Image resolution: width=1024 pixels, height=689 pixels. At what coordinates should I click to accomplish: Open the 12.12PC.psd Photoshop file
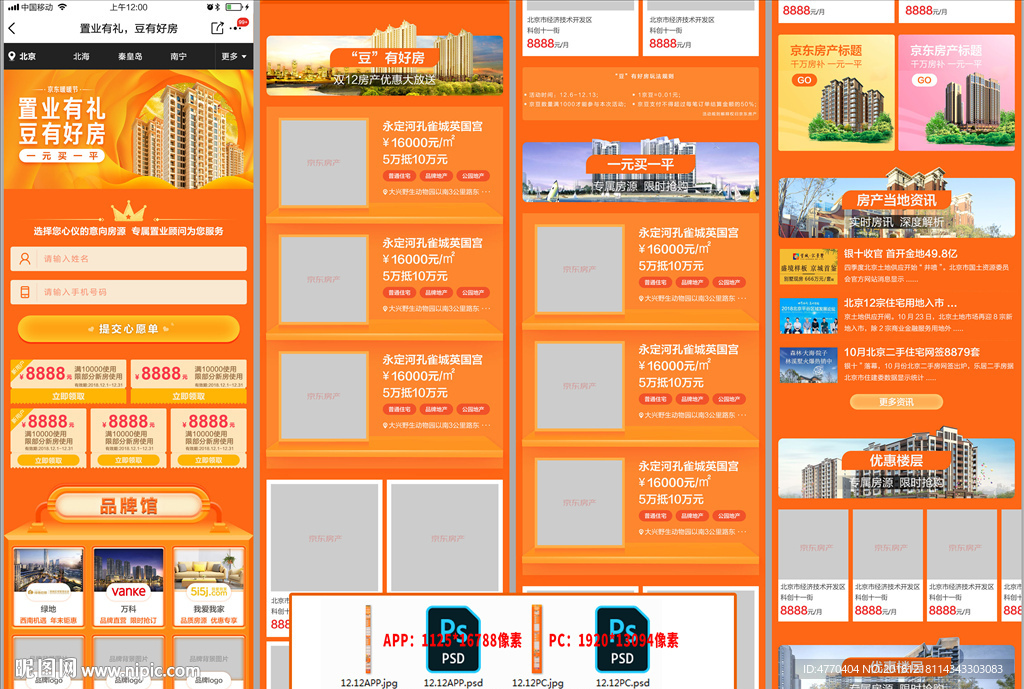pyautogui.click(x=622, y=647)
